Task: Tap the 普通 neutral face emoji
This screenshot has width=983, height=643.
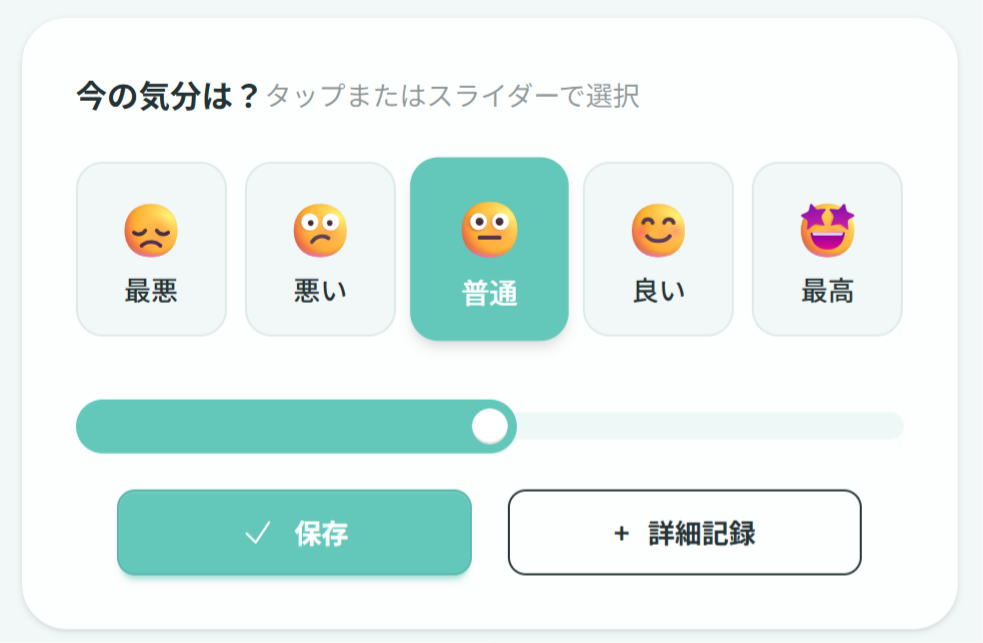Action: [x=488, y=229]
